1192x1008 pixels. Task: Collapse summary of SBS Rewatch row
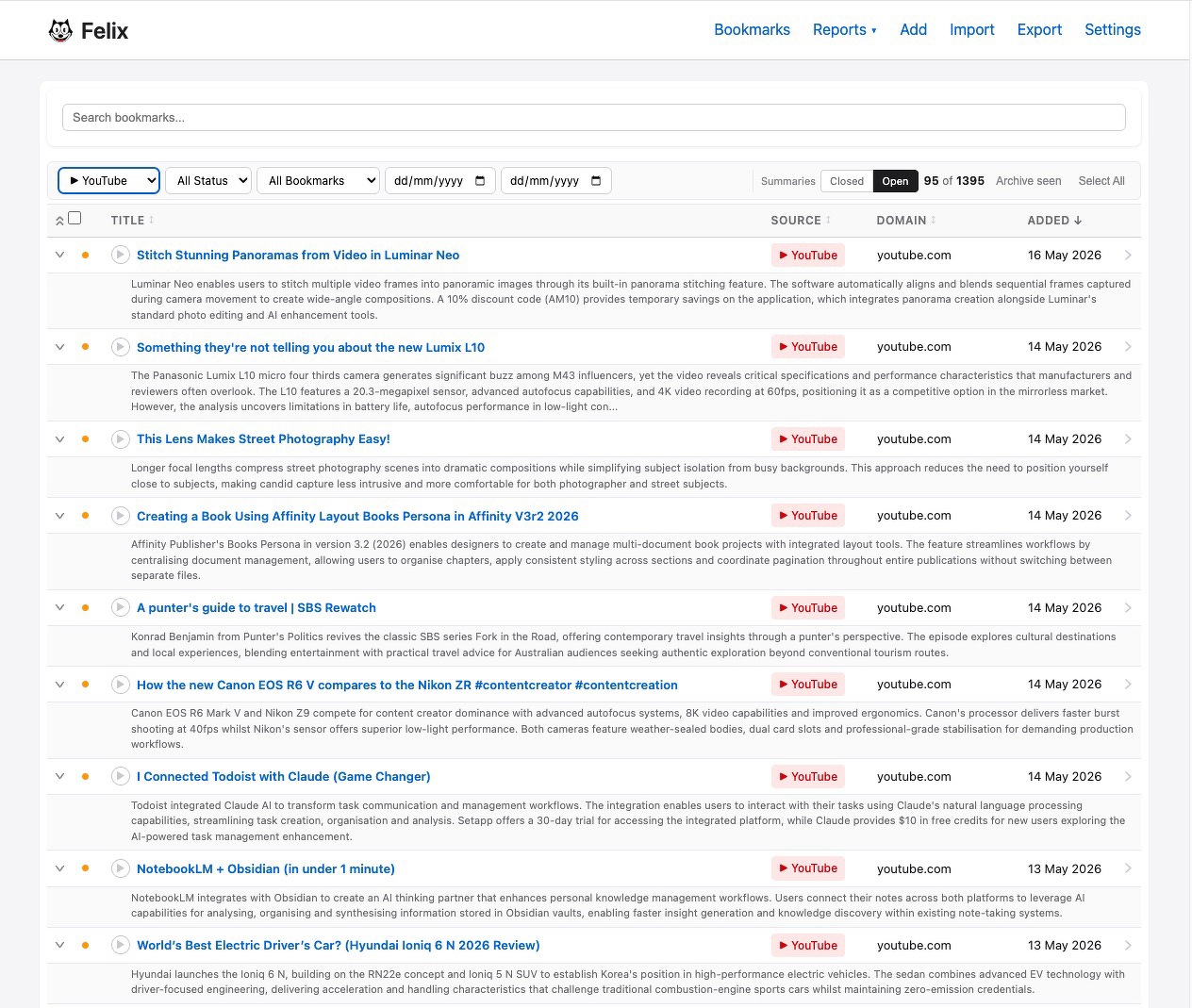59,607
